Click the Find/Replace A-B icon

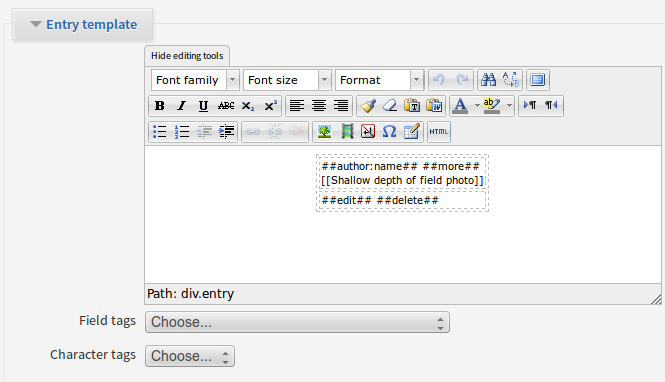click(x=511, y=80)
